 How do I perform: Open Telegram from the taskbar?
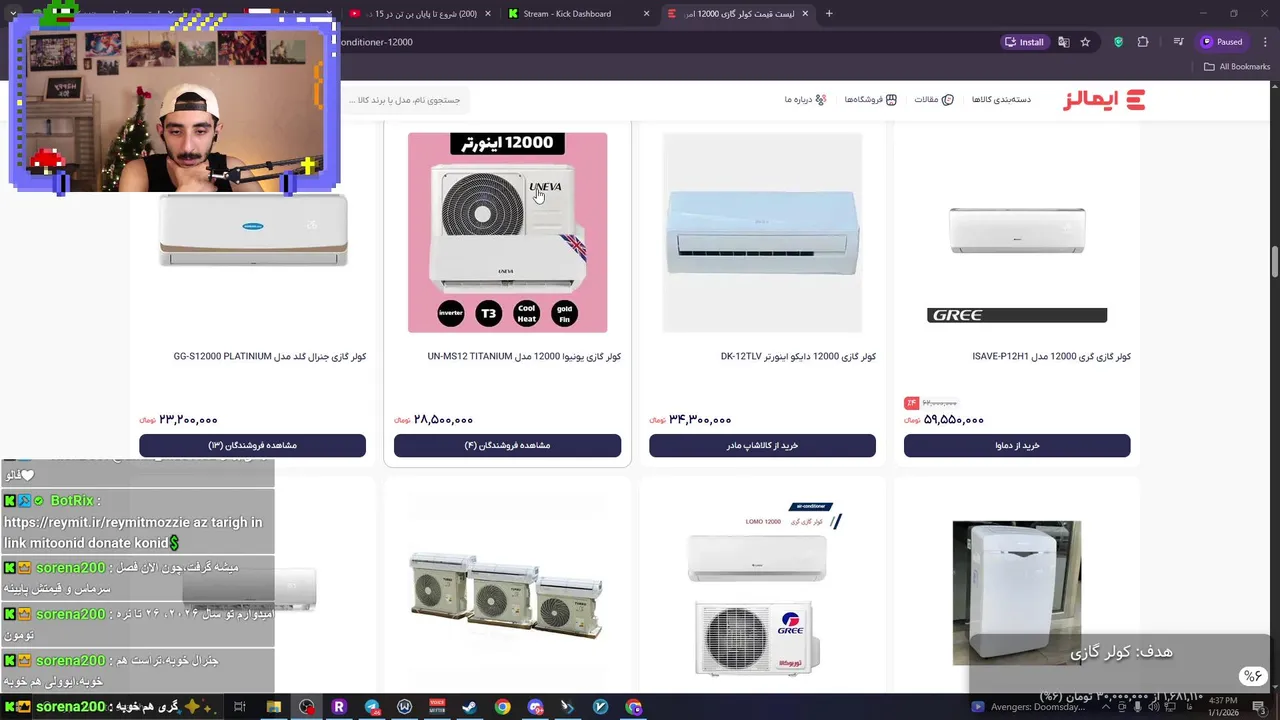(372, 707)
